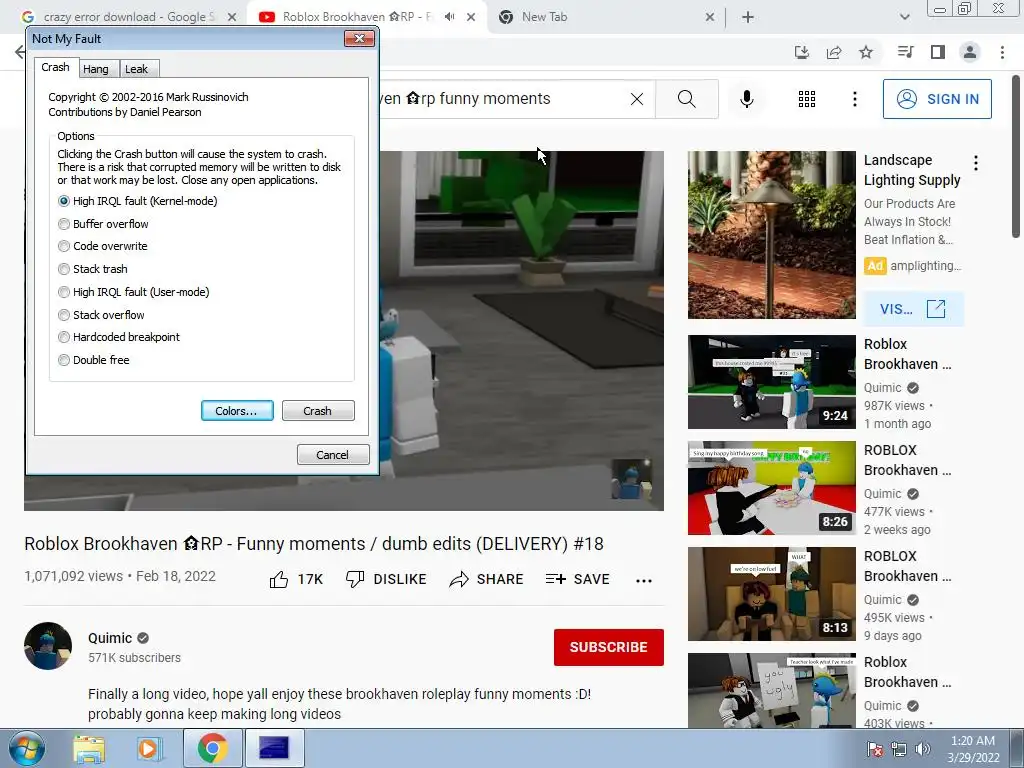Click the video player picture-in-corner mini thumbnail
1024x768 pixels.
631,479
